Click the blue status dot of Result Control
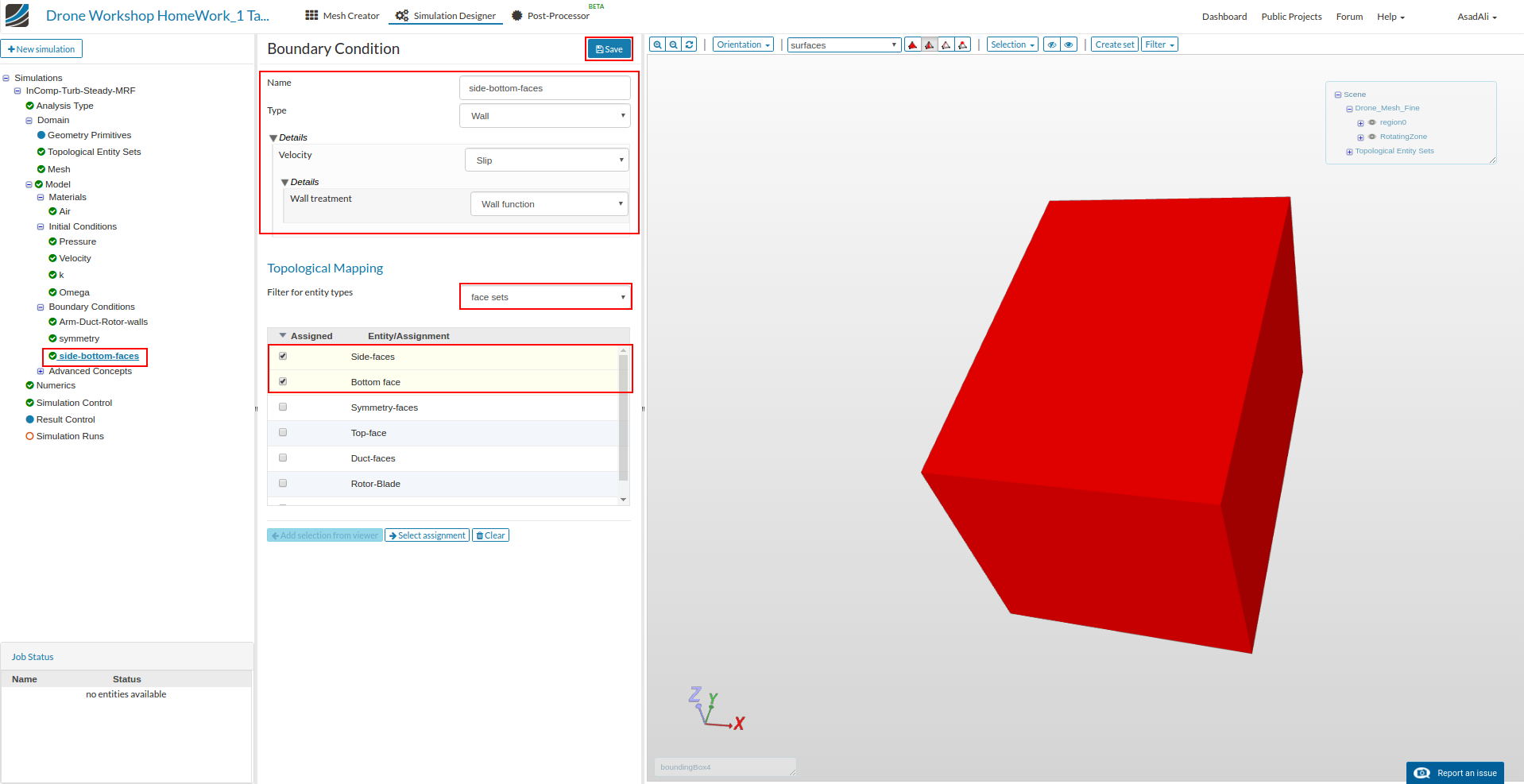Screen dimensions: 1524x784 point(29,419)
